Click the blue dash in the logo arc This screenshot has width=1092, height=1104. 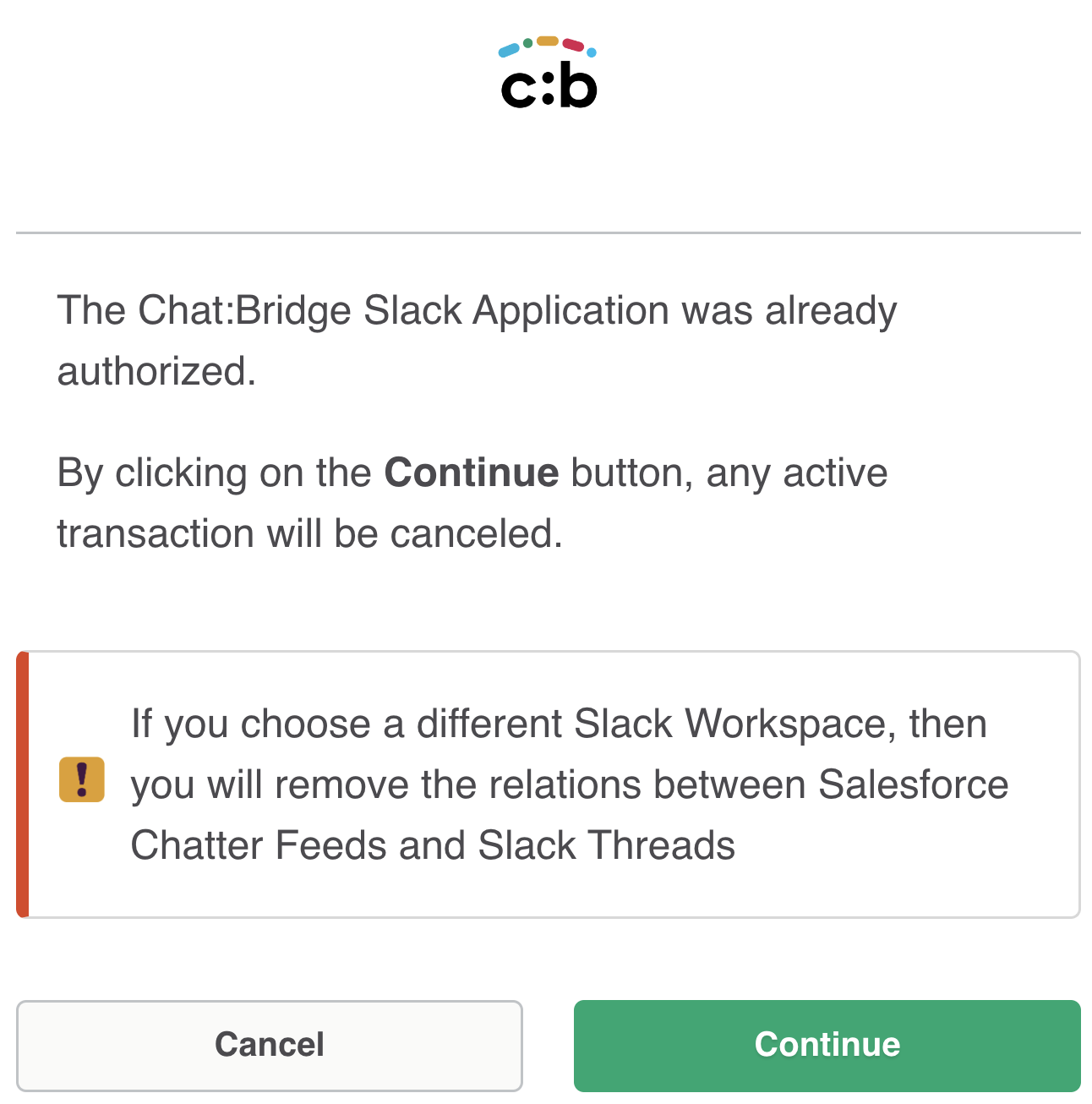click(509, 51)
